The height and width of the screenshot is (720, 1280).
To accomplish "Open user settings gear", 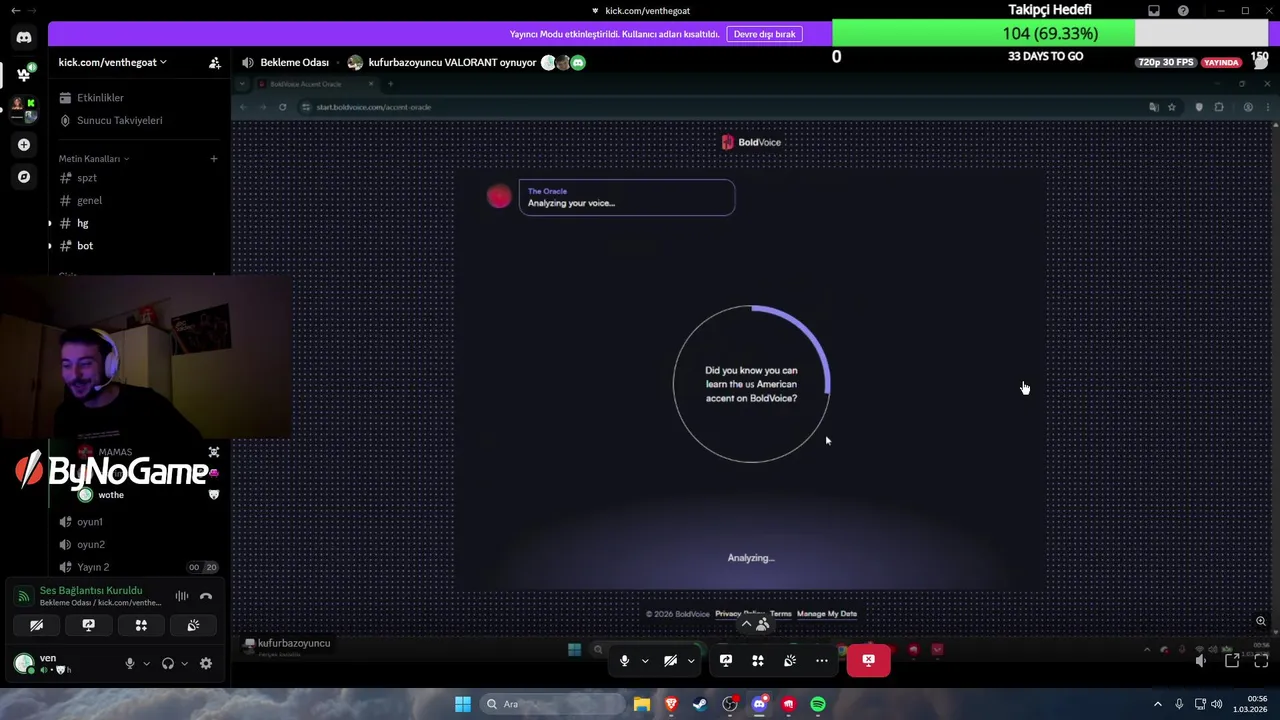I will click(206, 663).
